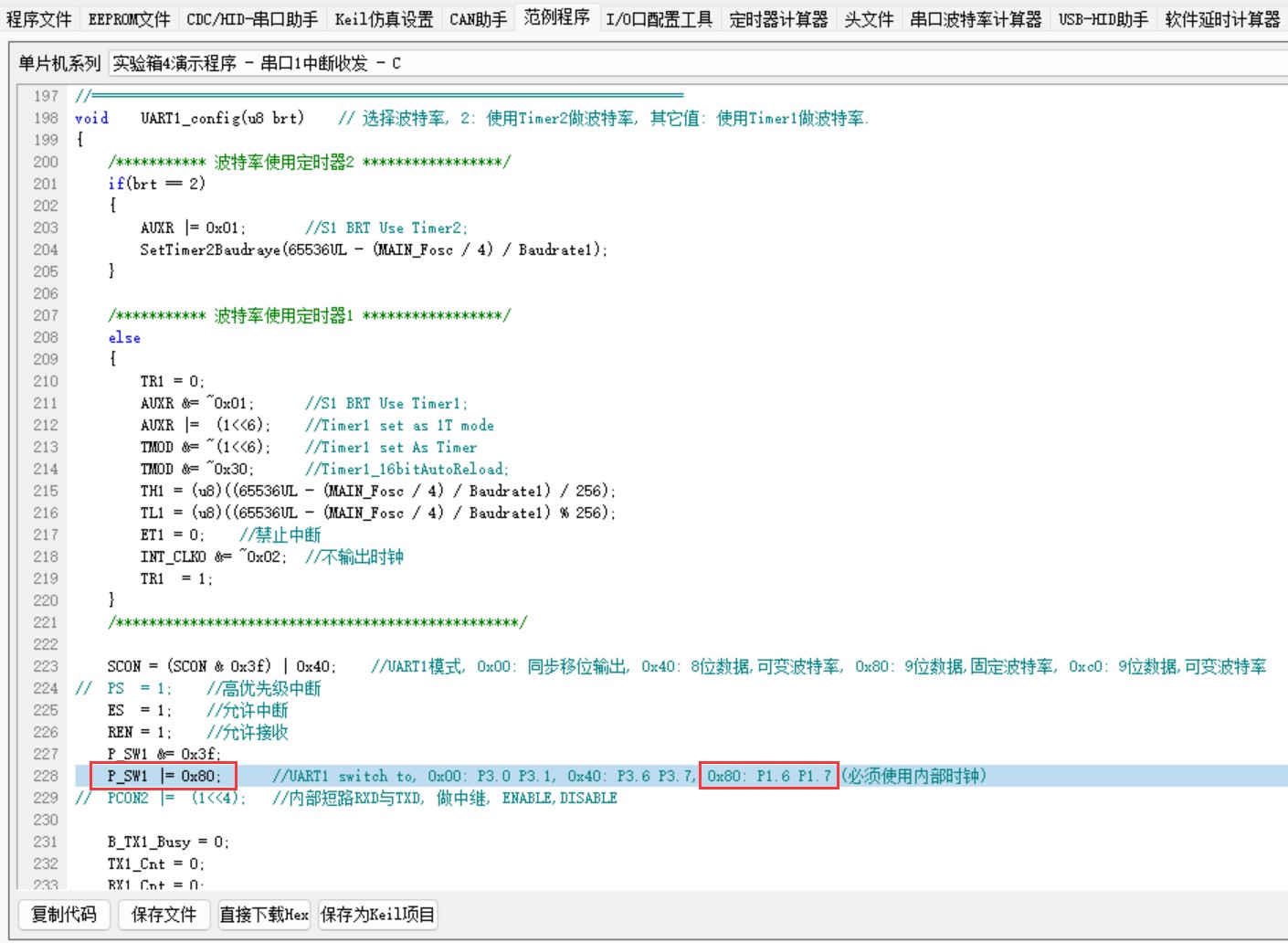
Task: Click the TR1 = 0; statement
Action: [173, 381]
